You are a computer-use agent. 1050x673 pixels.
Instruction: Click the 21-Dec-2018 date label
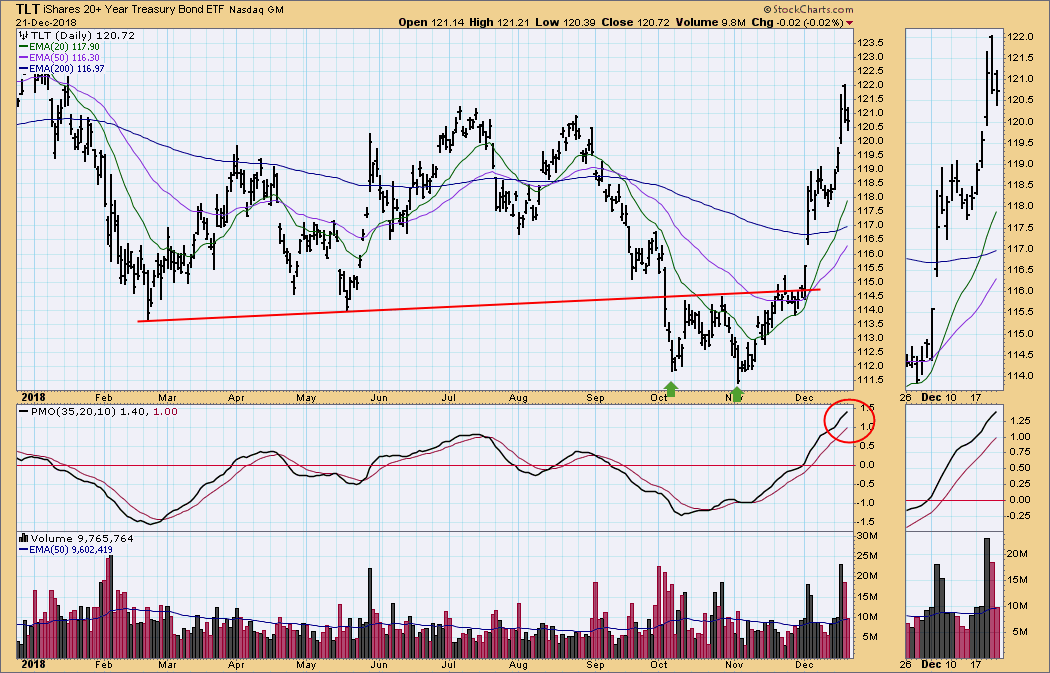(x=47, y=22)
